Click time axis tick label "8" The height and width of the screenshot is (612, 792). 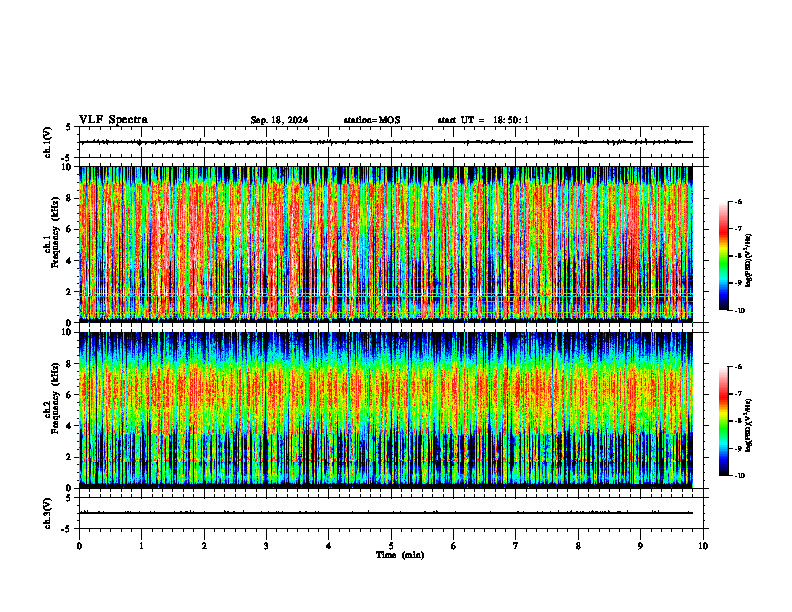click(578, 546)
